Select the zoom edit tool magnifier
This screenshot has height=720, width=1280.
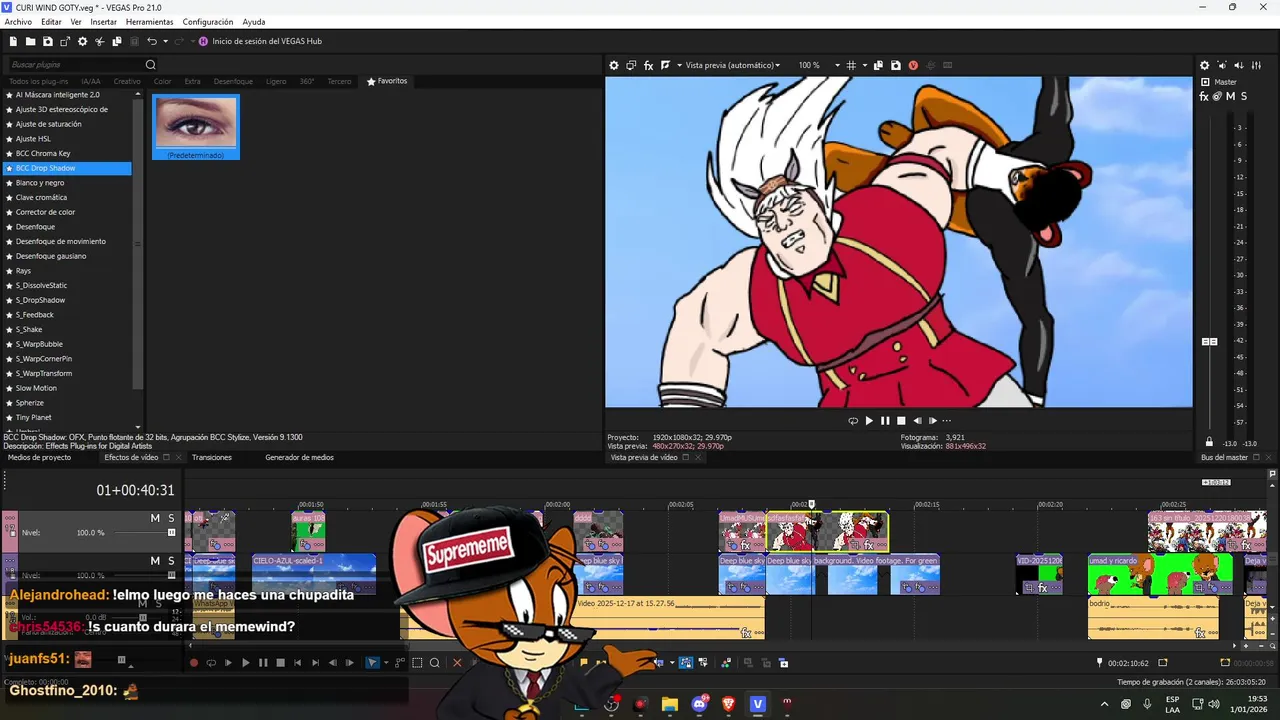434,662
